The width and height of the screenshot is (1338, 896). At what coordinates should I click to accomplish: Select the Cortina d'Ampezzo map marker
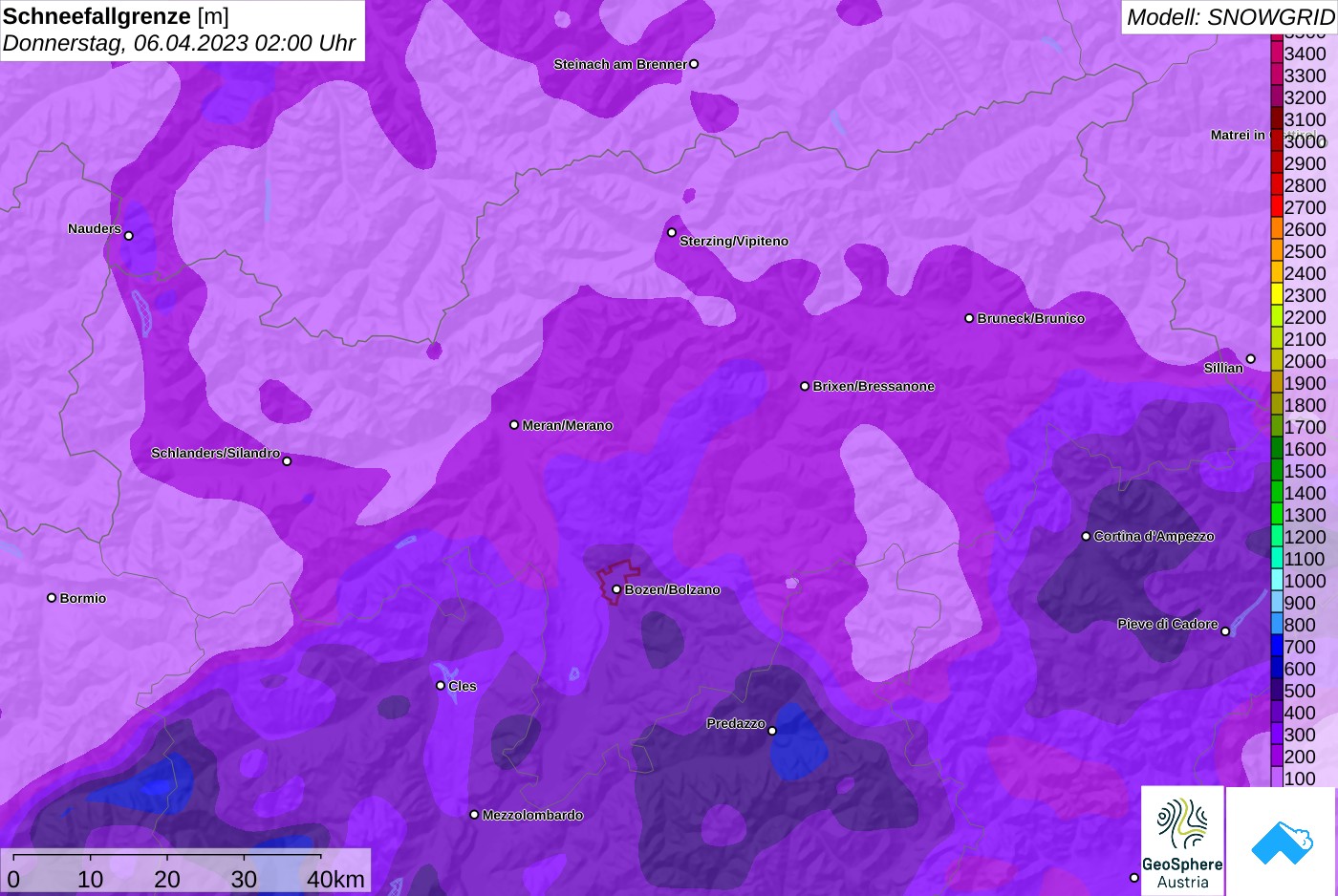pyautogui.click(x=1086, y=536)
